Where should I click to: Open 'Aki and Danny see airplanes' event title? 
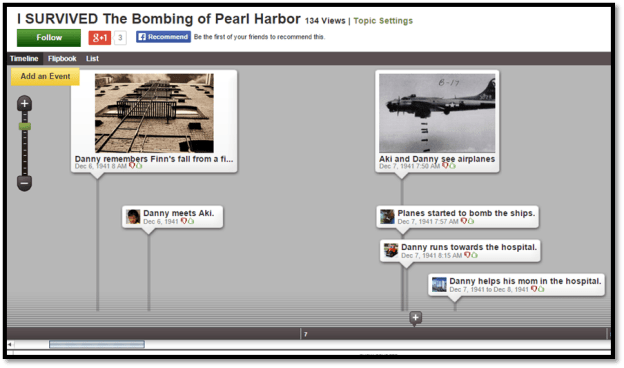tap(437, 159)
